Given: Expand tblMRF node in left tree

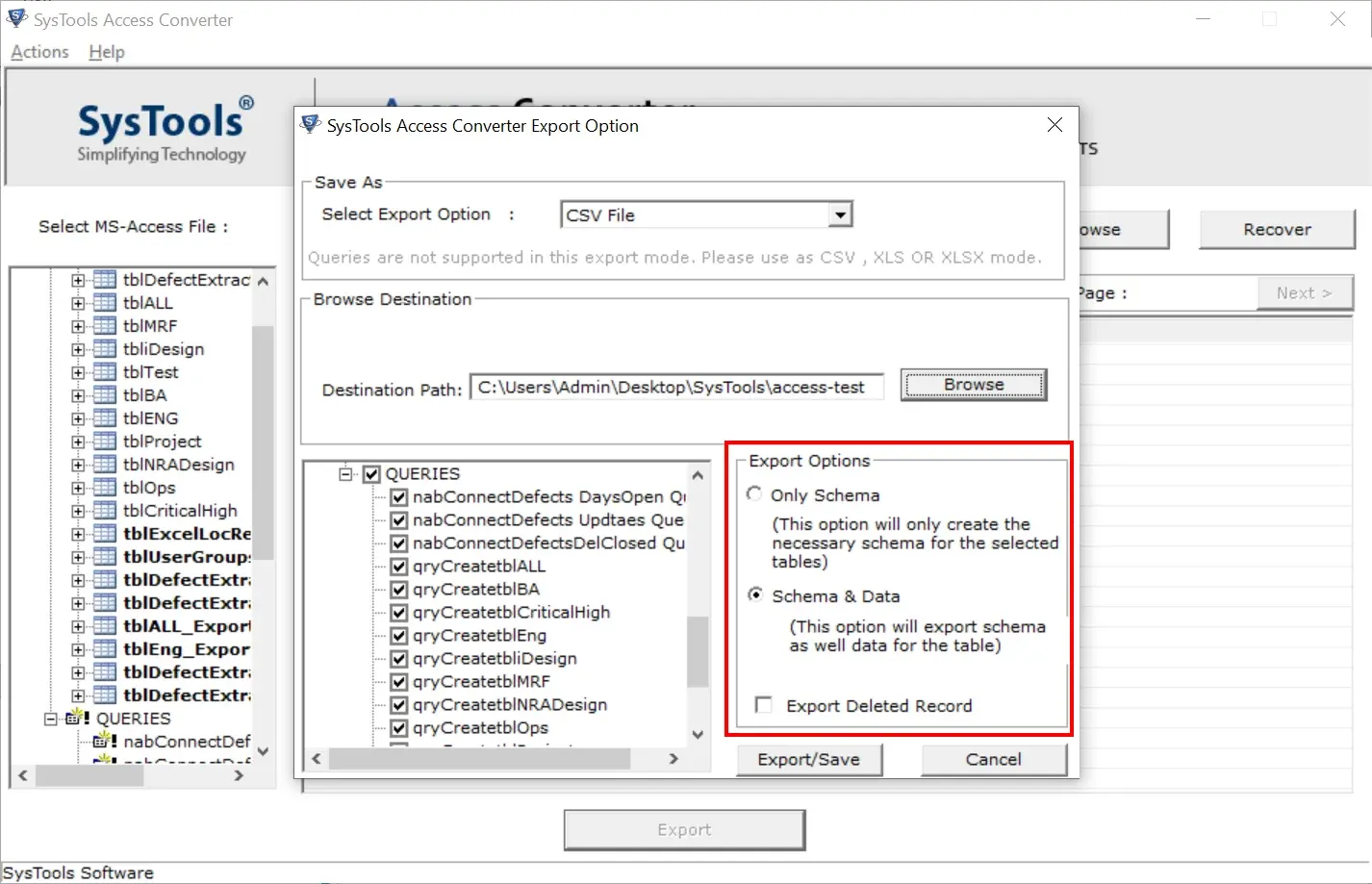Looking at the screenshot, I should (x=78, y=326).
